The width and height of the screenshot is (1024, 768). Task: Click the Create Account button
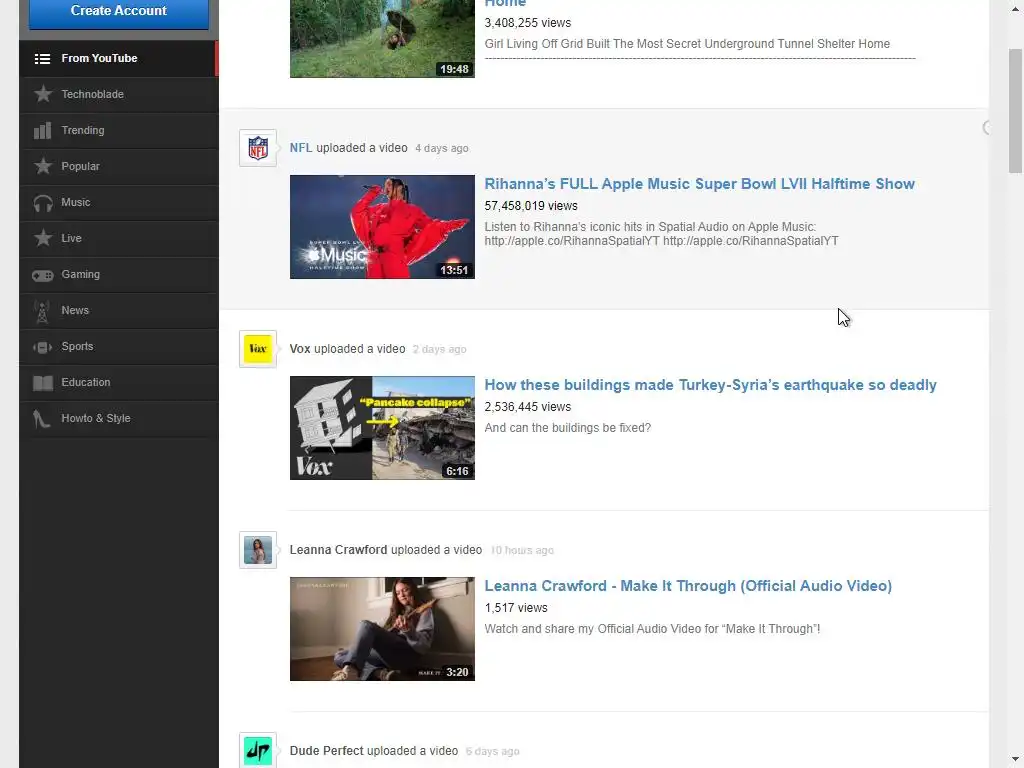[119, 12]
